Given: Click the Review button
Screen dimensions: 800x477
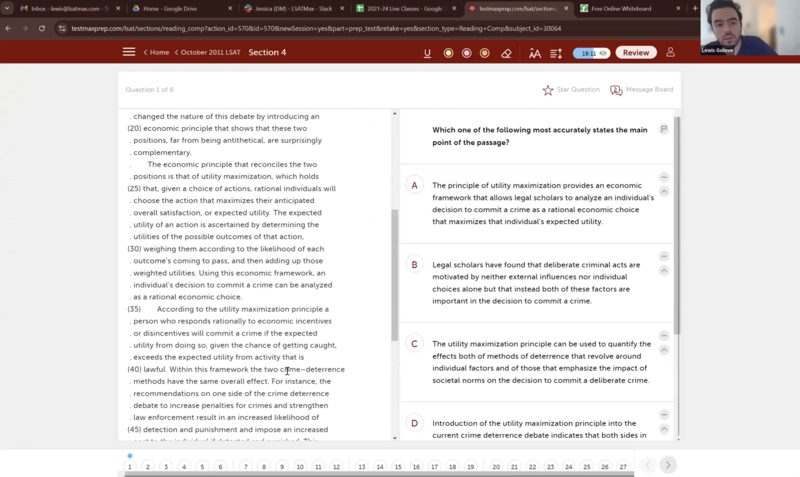Looking at the screenshot, I should point(636,53).
